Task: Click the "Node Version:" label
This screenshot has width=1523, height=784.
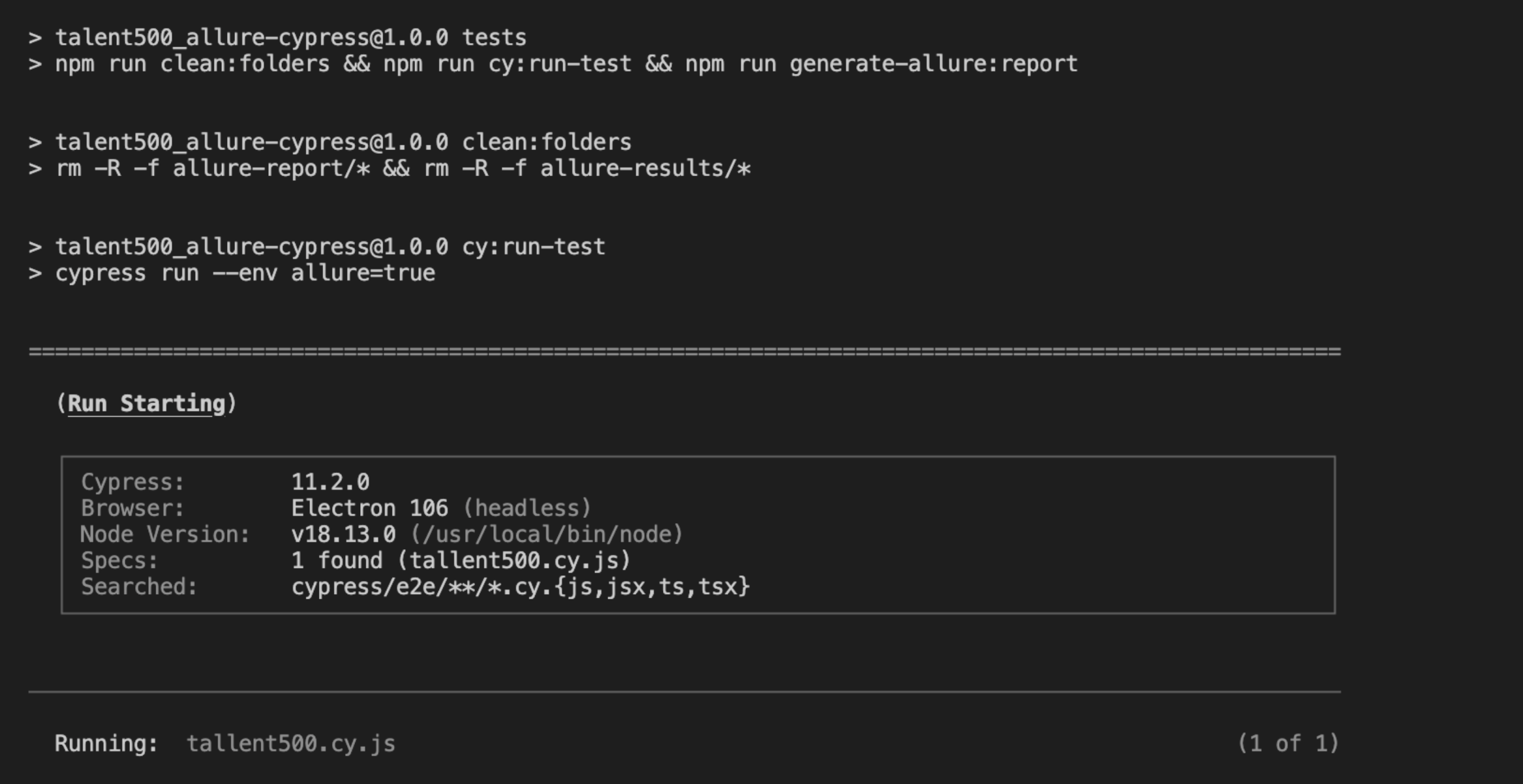Action: [x=165, y=535]
